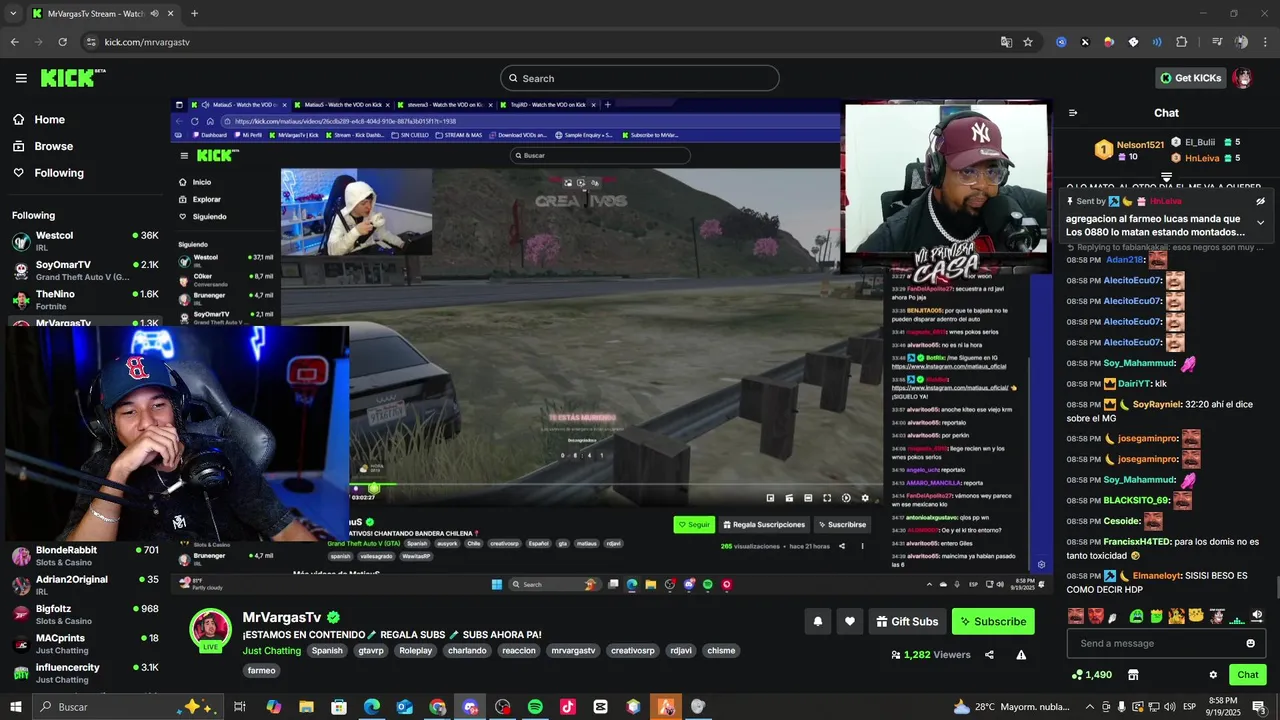Send the message with the green Chat button
The height and width of the screenshot is (720, 1280).
[1247, 675]
